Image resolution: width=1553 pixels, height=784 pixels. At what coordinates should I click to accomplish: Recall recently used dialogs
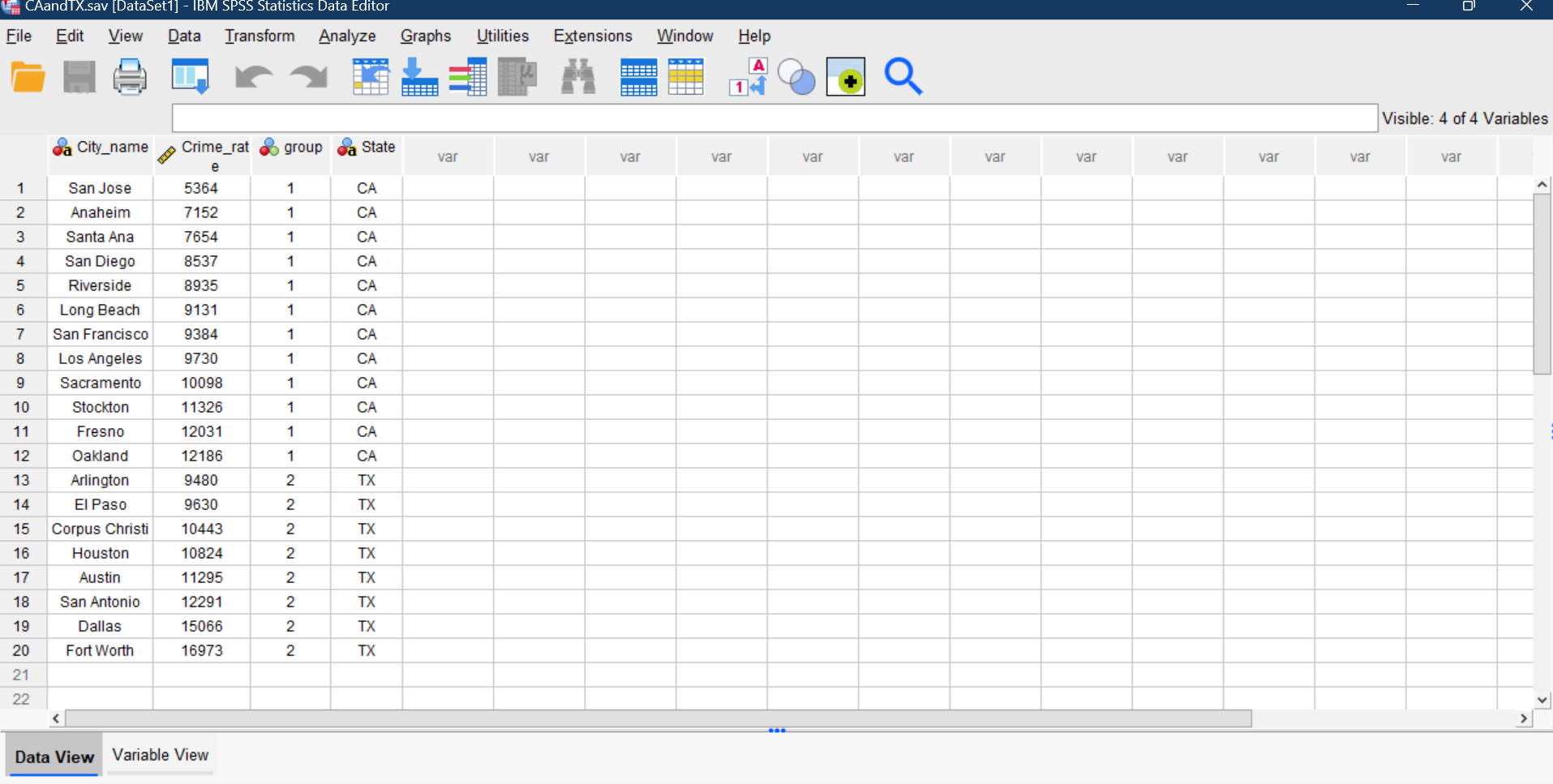click(x=190, y=76)
